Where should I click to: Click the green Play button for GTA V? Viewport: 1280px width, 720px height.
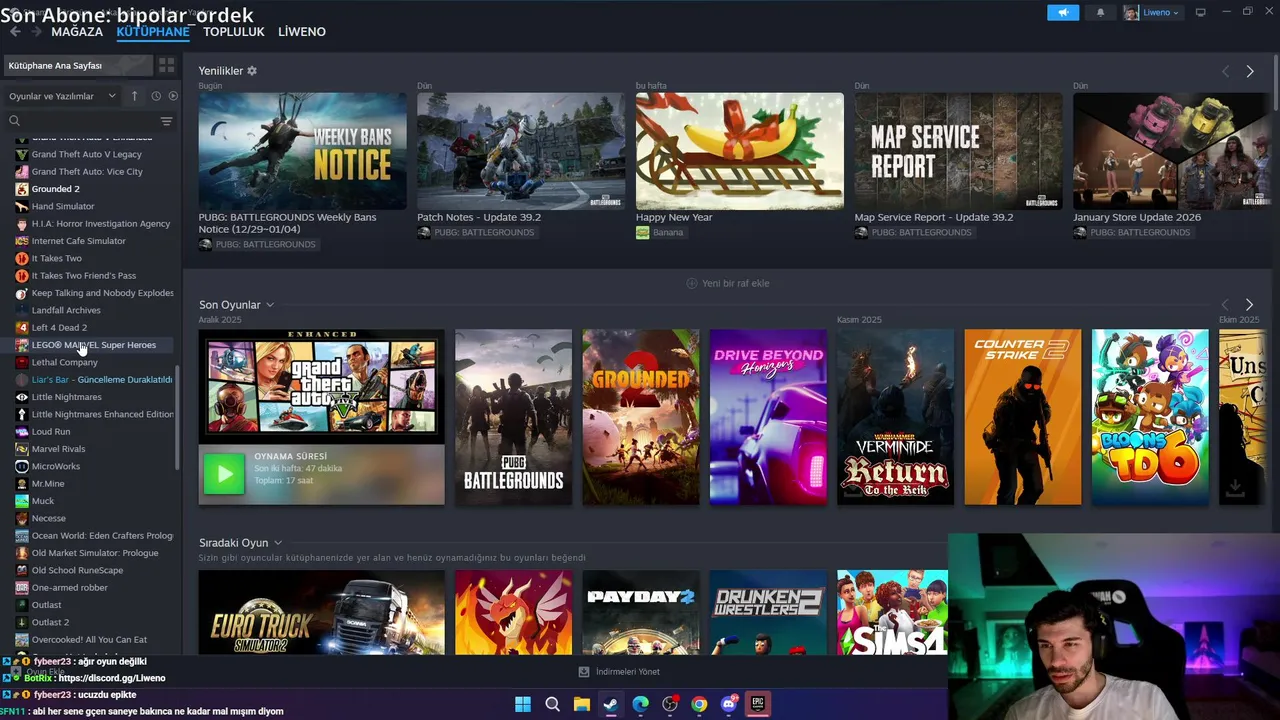(223, 474)
